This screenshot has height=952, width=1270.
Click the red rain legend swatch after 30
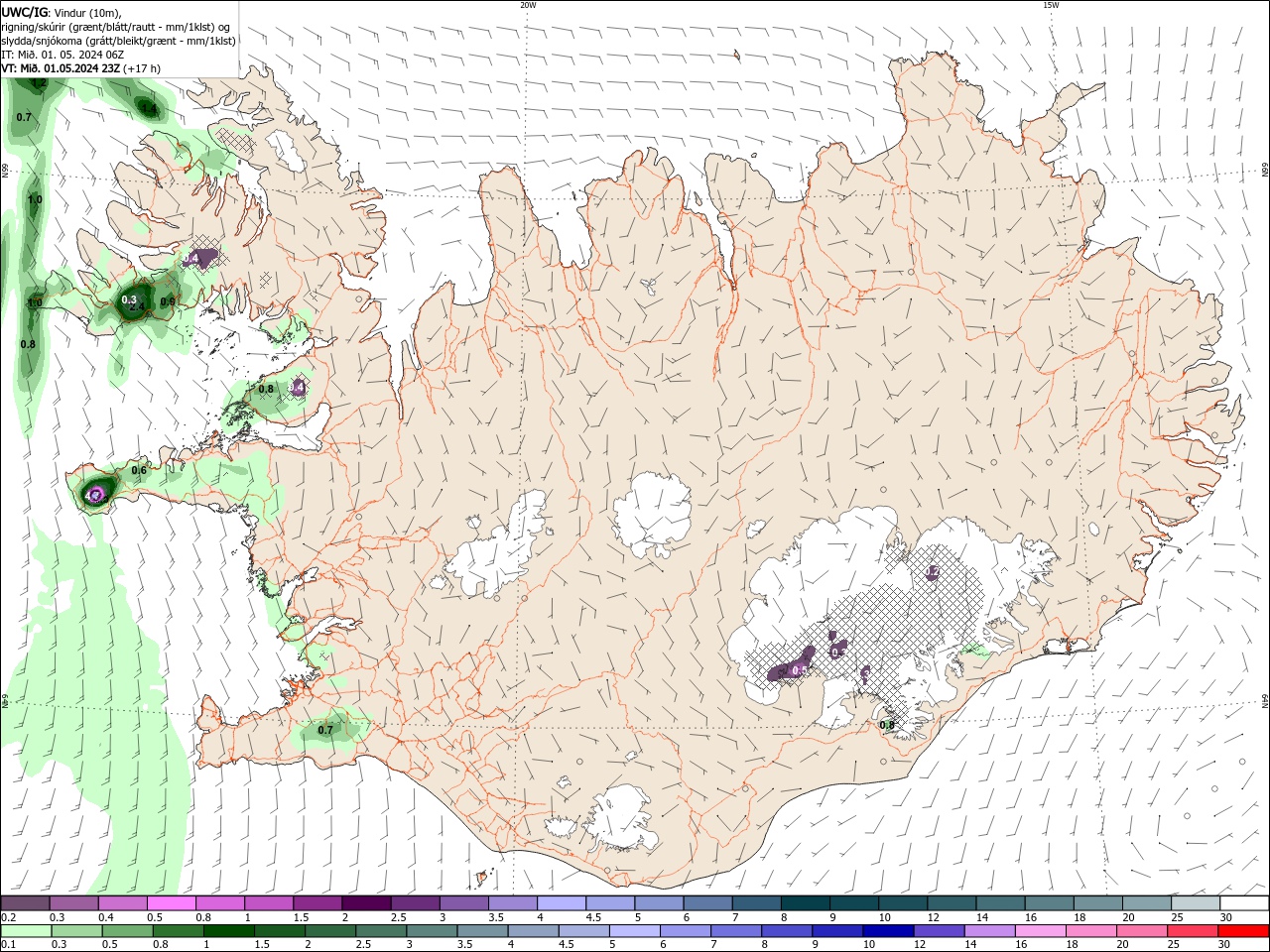pos(1244,931)
